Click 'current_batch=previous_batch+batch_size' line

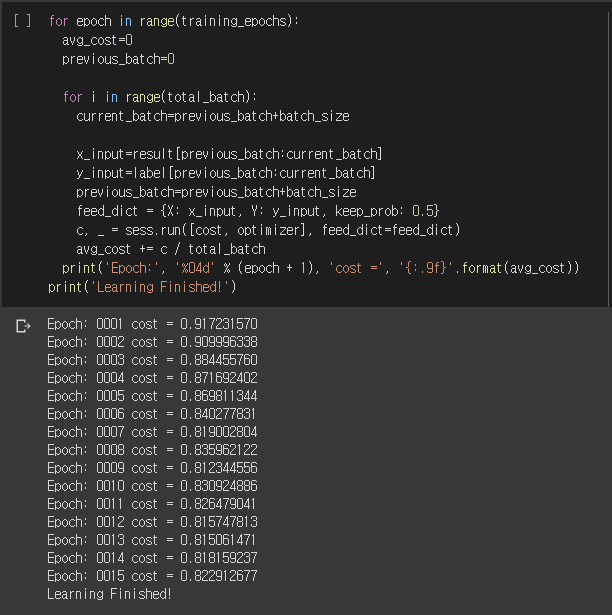tap(213, 116)
